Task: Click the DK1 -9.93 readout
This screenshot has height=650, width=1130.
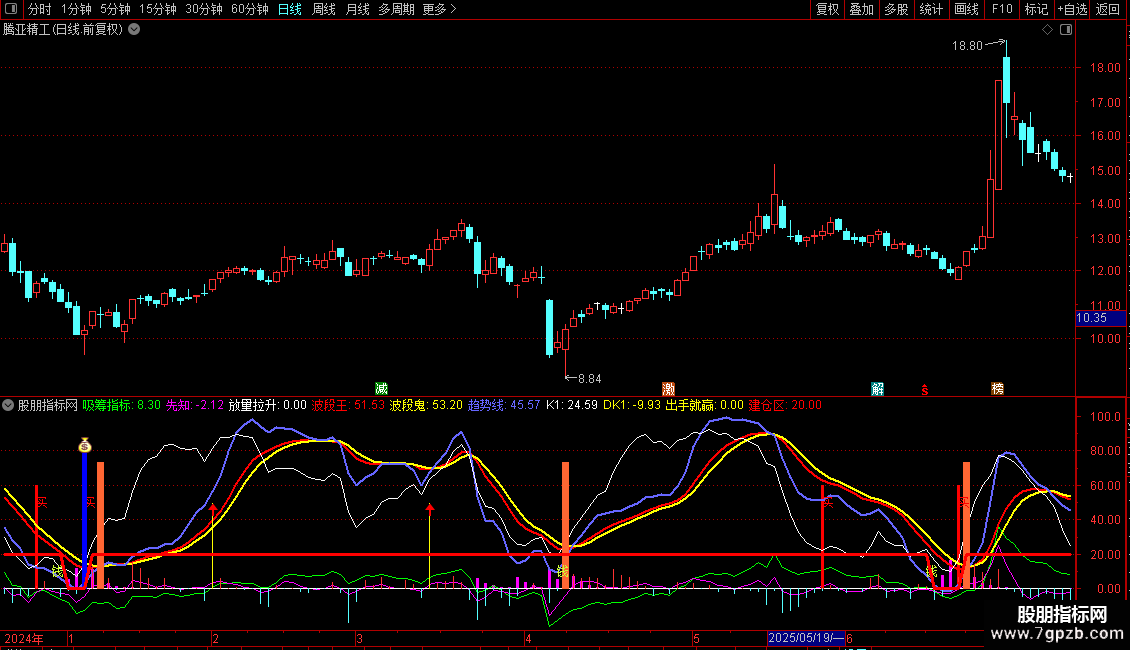Action: click(632, 405)
